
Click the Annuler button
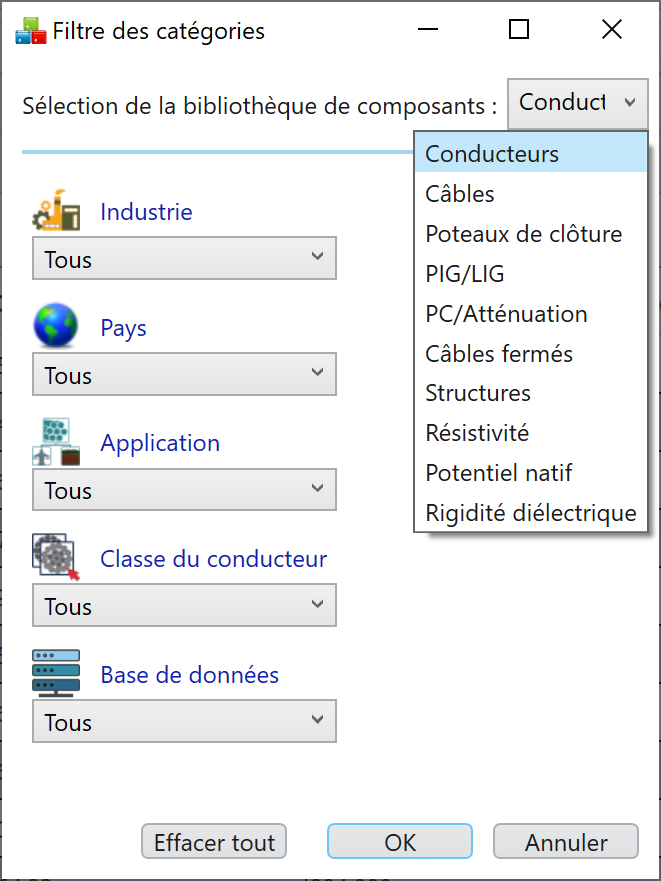pos(566,842)
